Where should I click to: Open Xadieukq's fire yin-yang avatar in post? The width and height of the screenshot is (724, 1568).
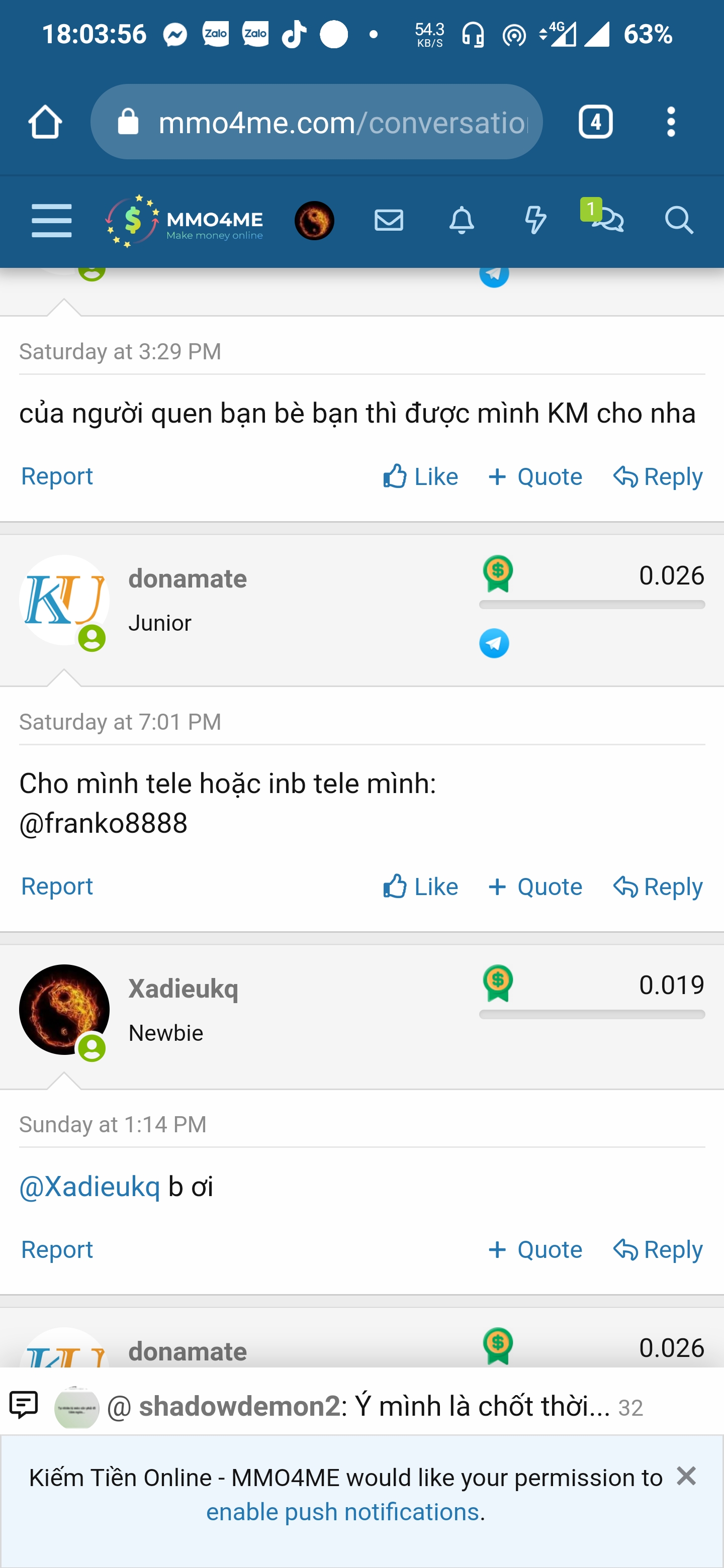coord(64,1010)
